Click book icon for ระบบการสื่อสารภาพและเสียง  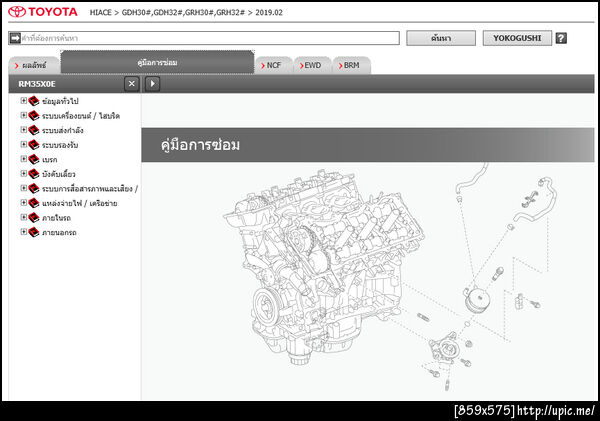coord(34,188)
